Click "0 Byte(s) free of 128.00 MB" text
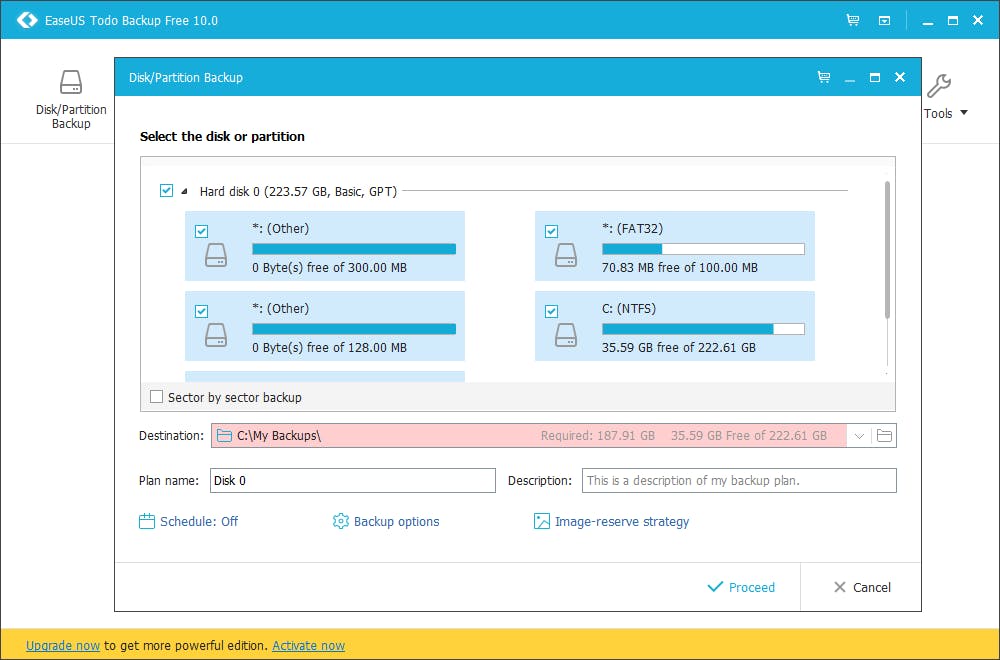The image size is (1000, 660). [330, 348]
